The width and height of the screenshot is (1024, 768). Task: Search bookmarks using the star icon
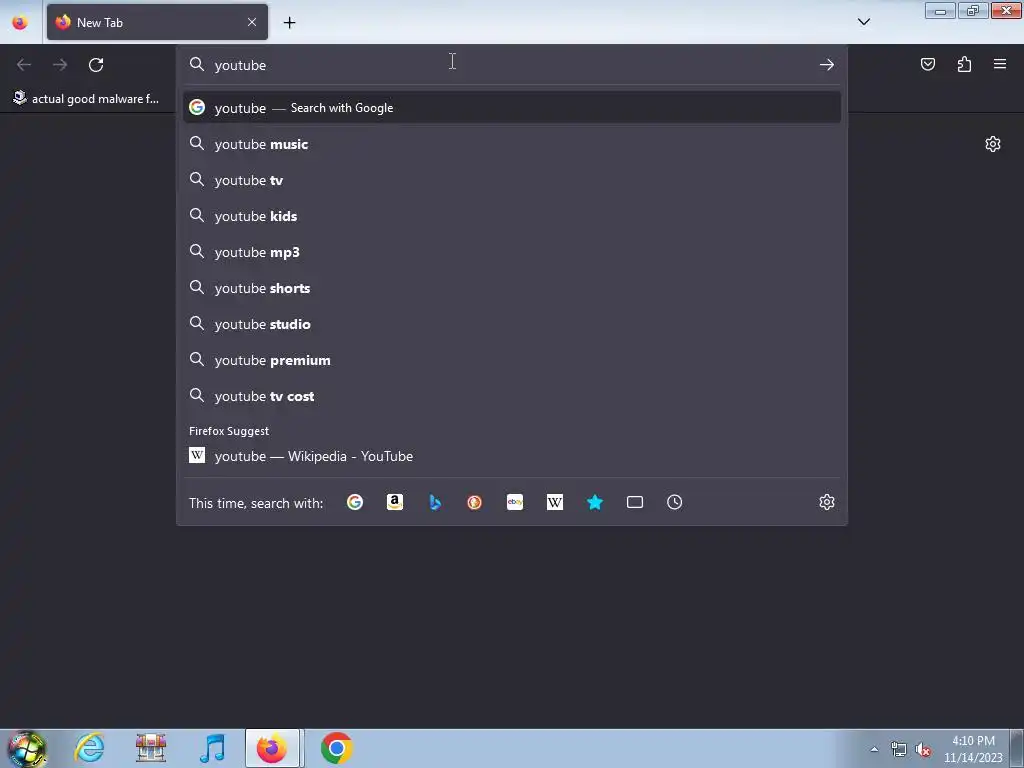[595, 502]
